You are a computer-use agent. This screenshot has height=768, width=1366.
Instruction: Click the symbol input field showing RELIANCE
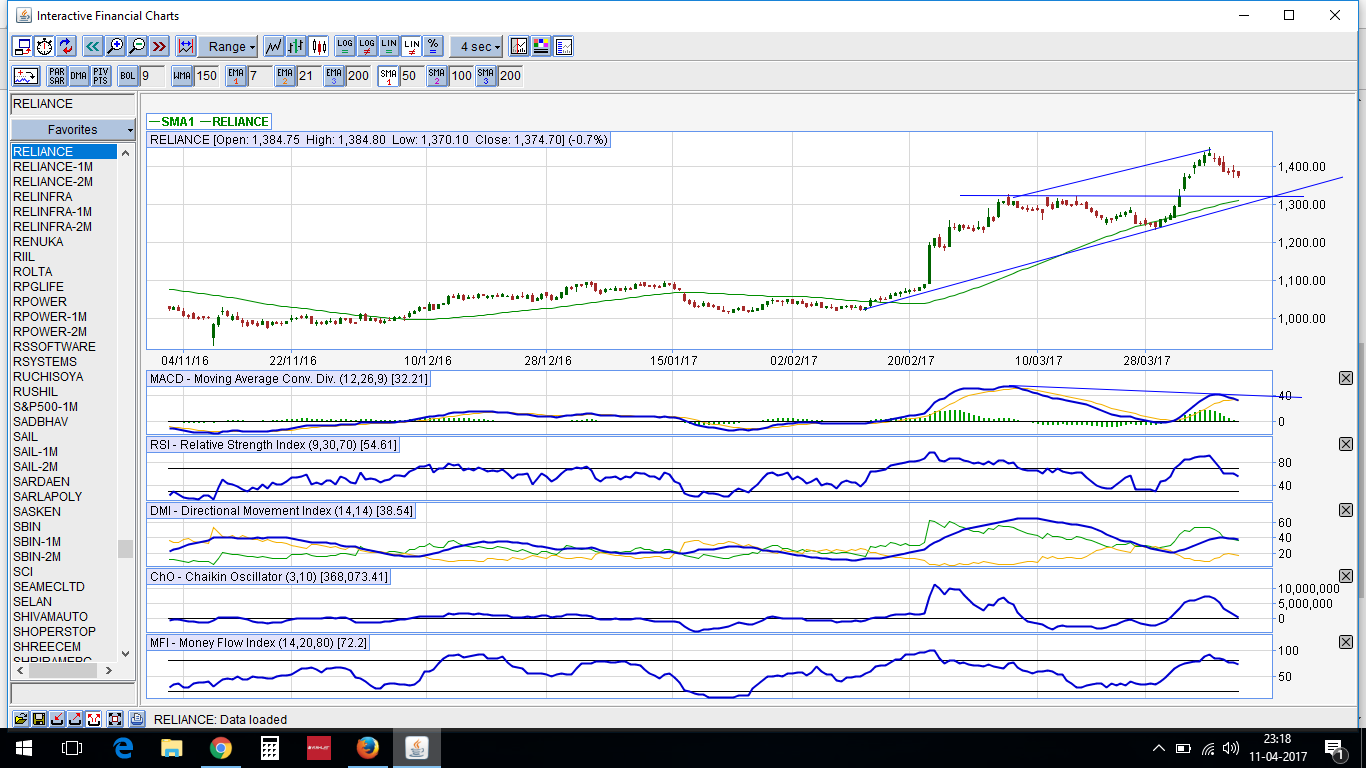pos(73,104)
